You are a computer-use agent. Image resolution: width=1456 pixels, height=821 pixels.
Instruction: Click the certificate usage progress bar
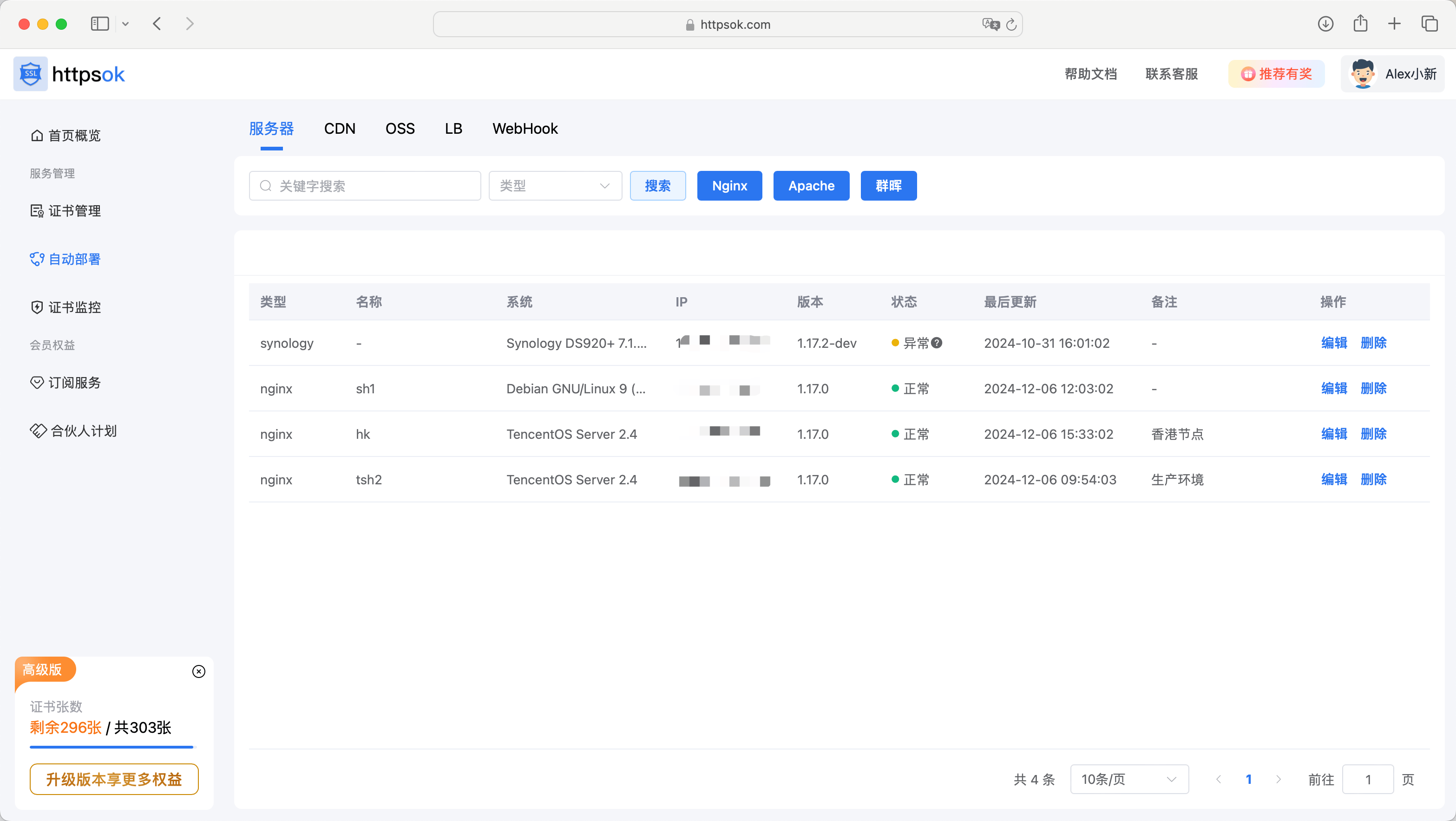[111, 747]
